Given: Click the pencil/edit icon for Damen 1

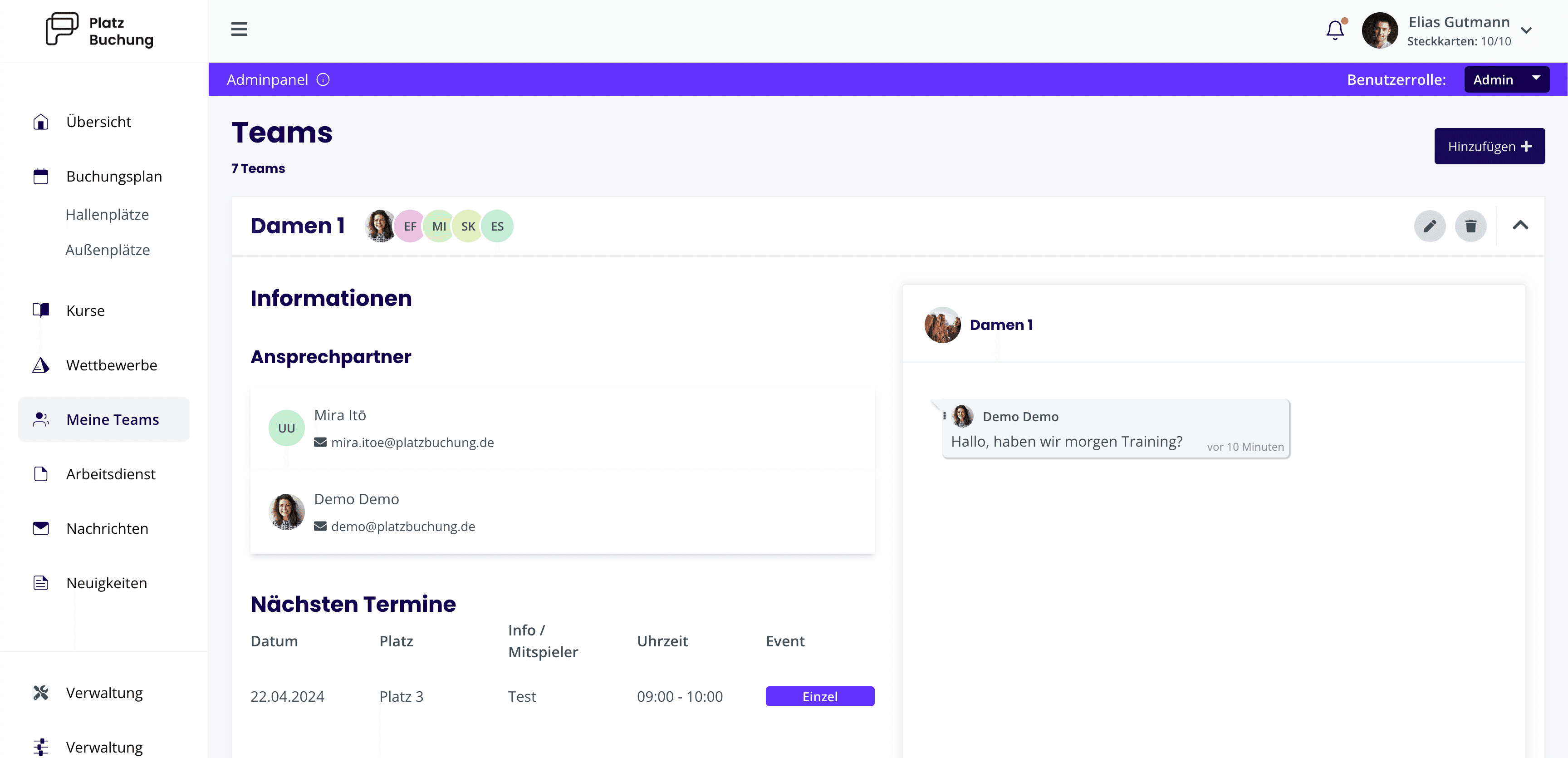Looking at the screenshot, I should click(1430, 226).
